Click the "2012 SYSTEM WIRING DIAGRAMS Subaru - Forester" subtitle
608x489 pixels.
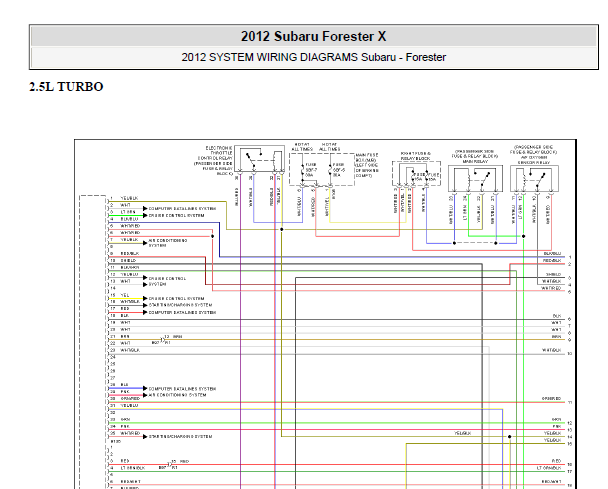[313, 57]
